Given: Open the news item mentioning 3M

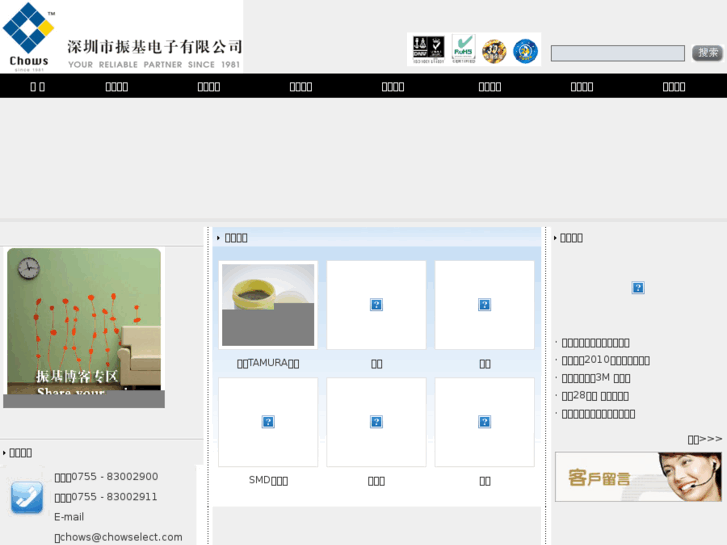Looking at the screenshot, I should (x=596, y=378).
